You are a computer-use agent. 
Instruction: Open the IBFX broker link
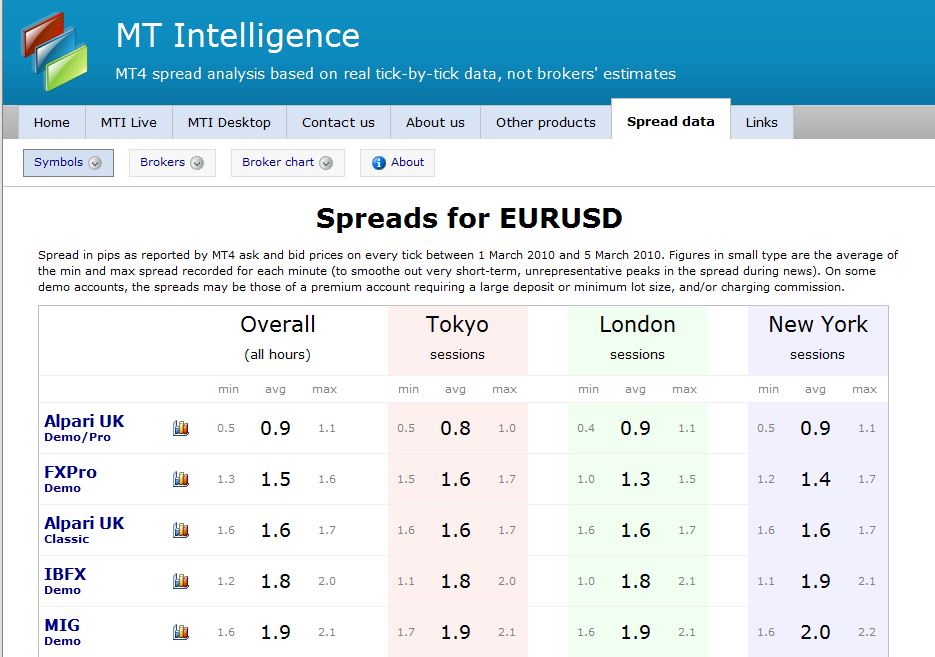(x=65, y=574)
